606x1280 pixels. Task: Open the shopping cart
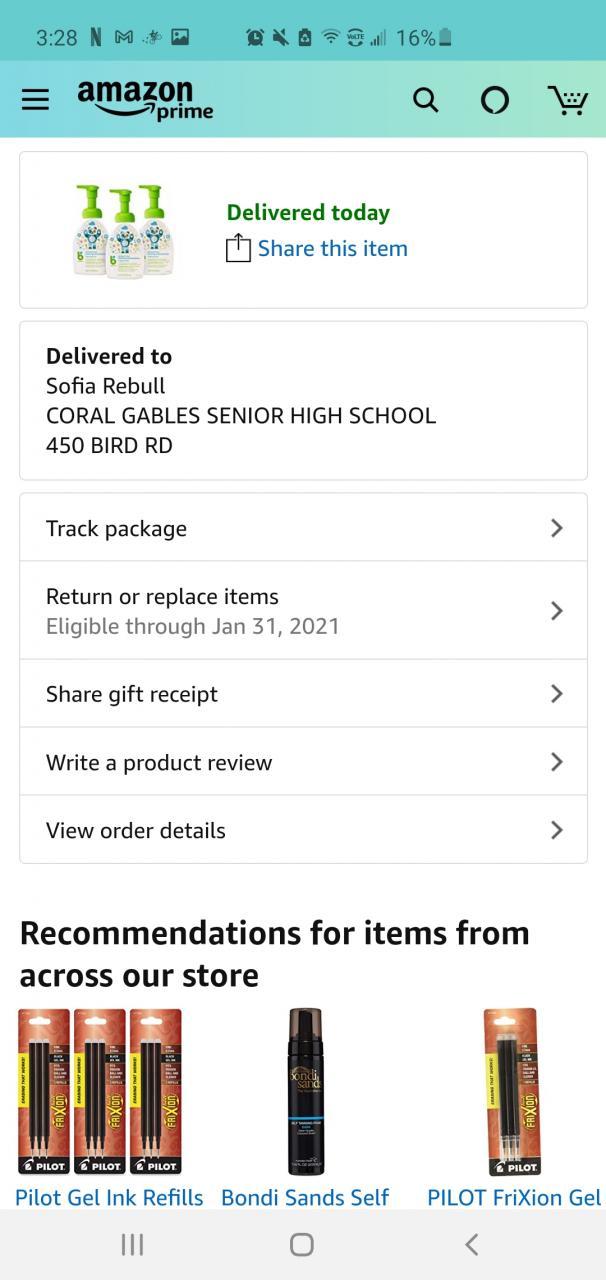coord(567,99)
